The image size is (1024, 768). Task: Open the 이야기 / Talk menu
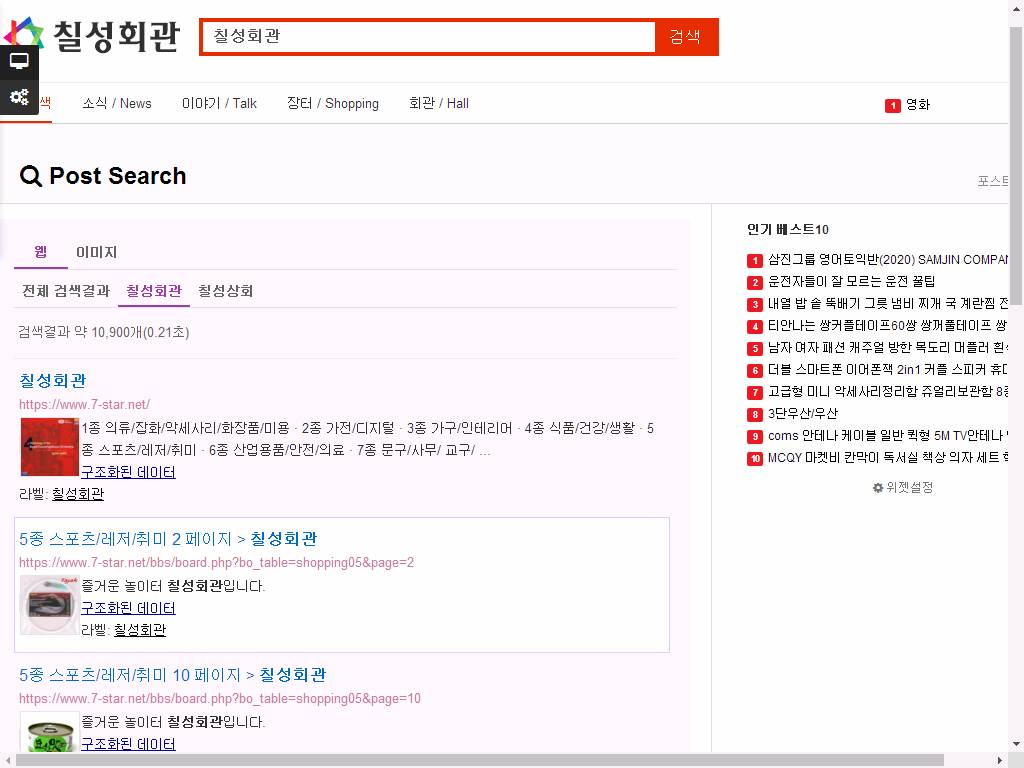point(219,104)
